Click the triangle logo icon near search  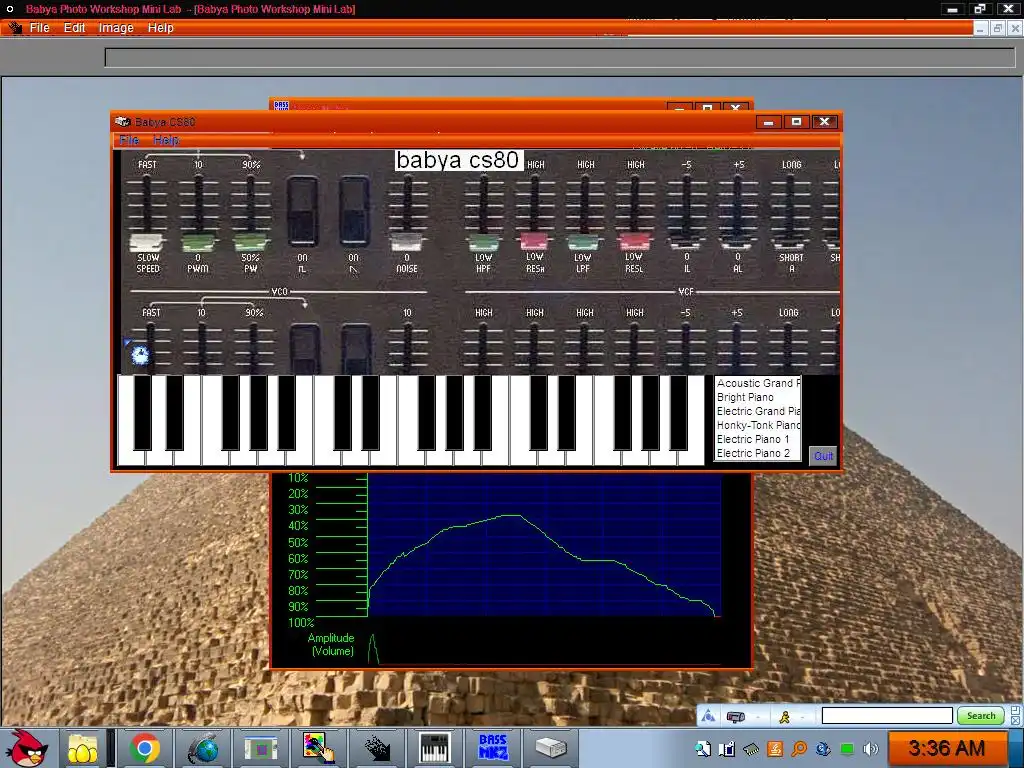708,716
